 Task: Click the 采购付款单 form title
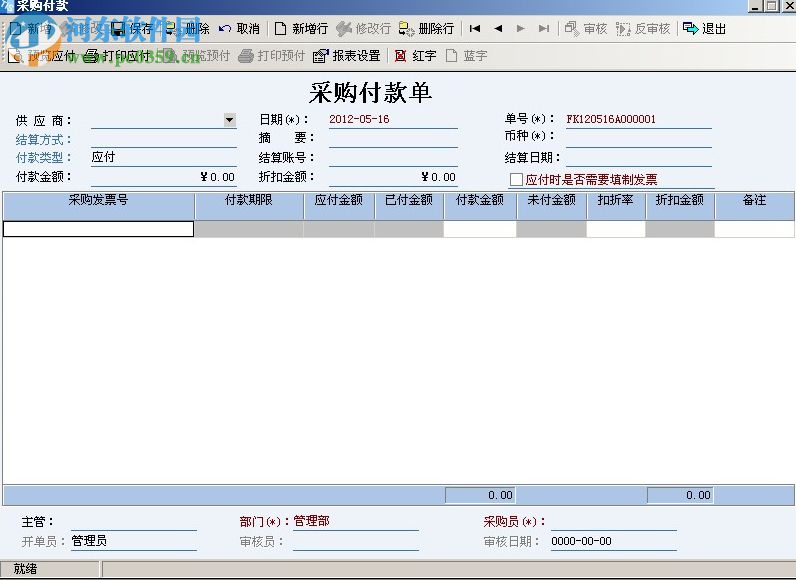pos(371,93)
